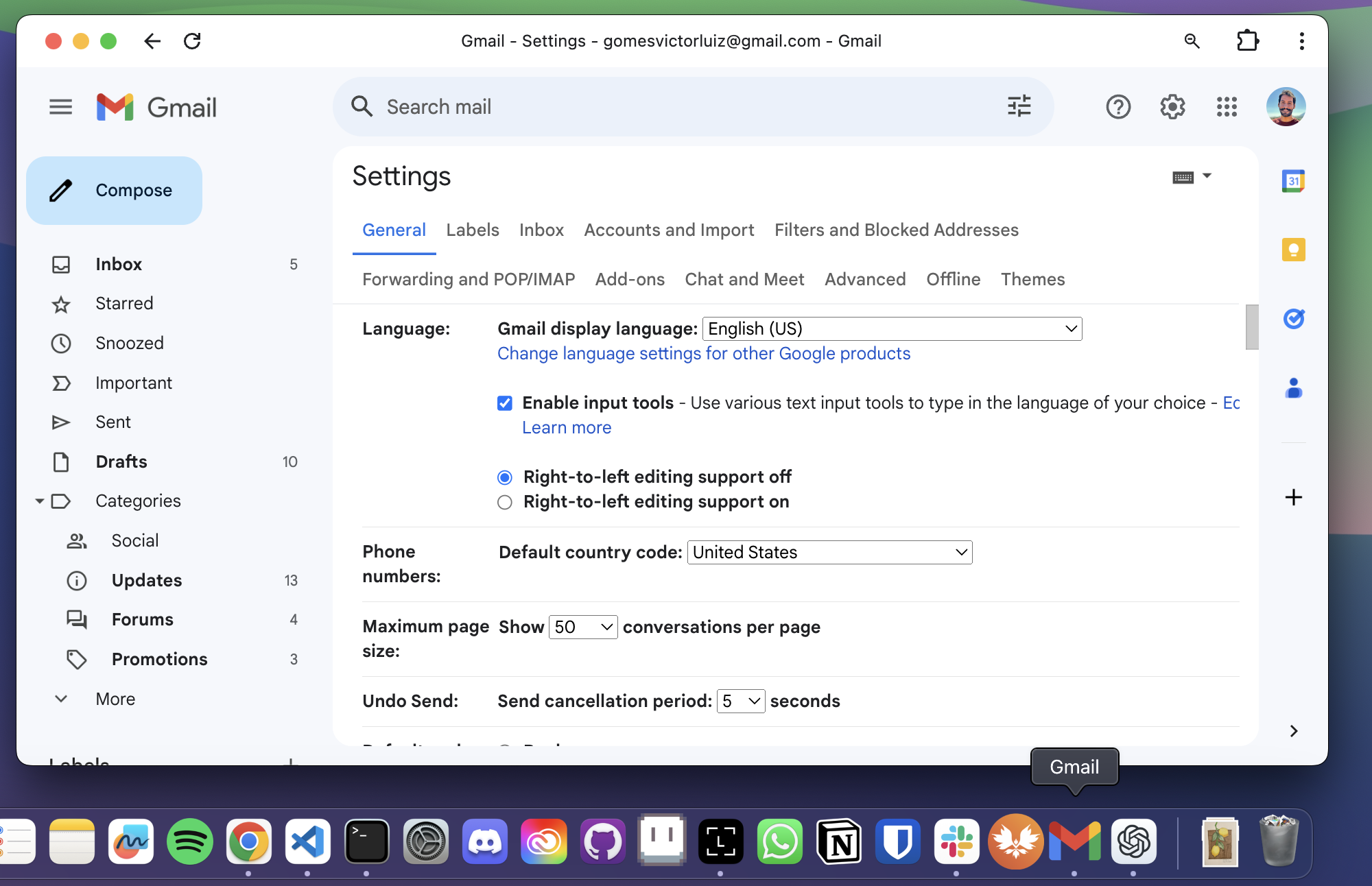Open Default country code dropdown
Image resolution: width=1372 pixels, height=886 pixels.
click(x=829, y=553)
